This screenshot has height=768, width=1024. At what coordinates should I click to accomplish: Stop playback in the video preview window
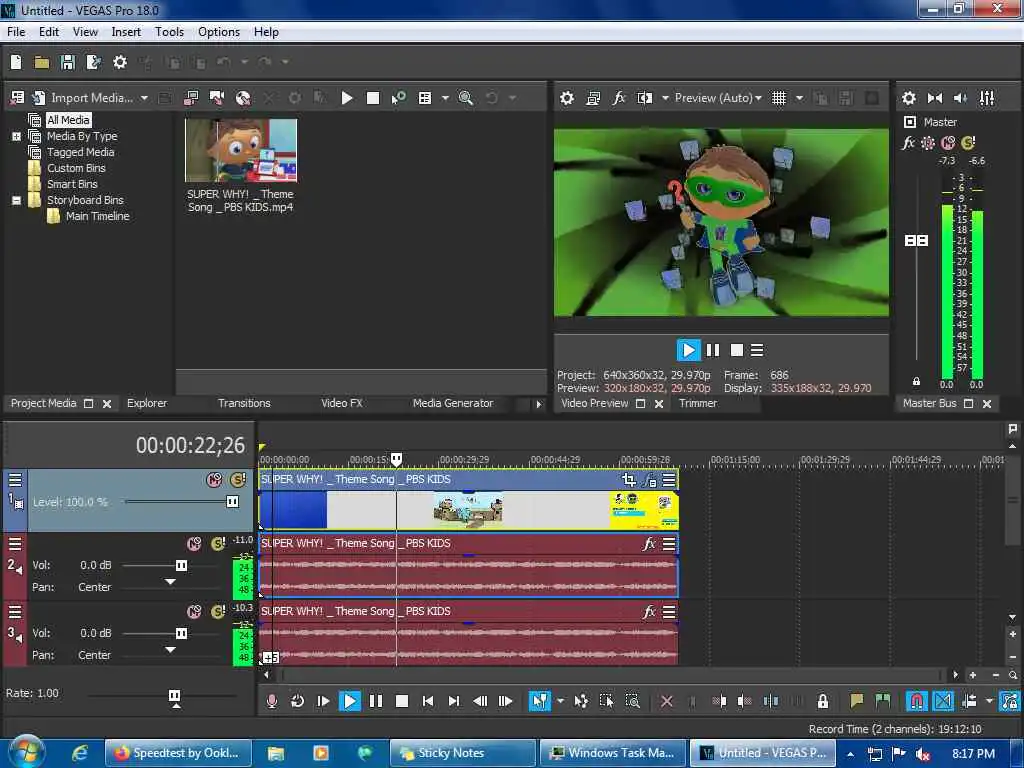click(x=737, y=351)
